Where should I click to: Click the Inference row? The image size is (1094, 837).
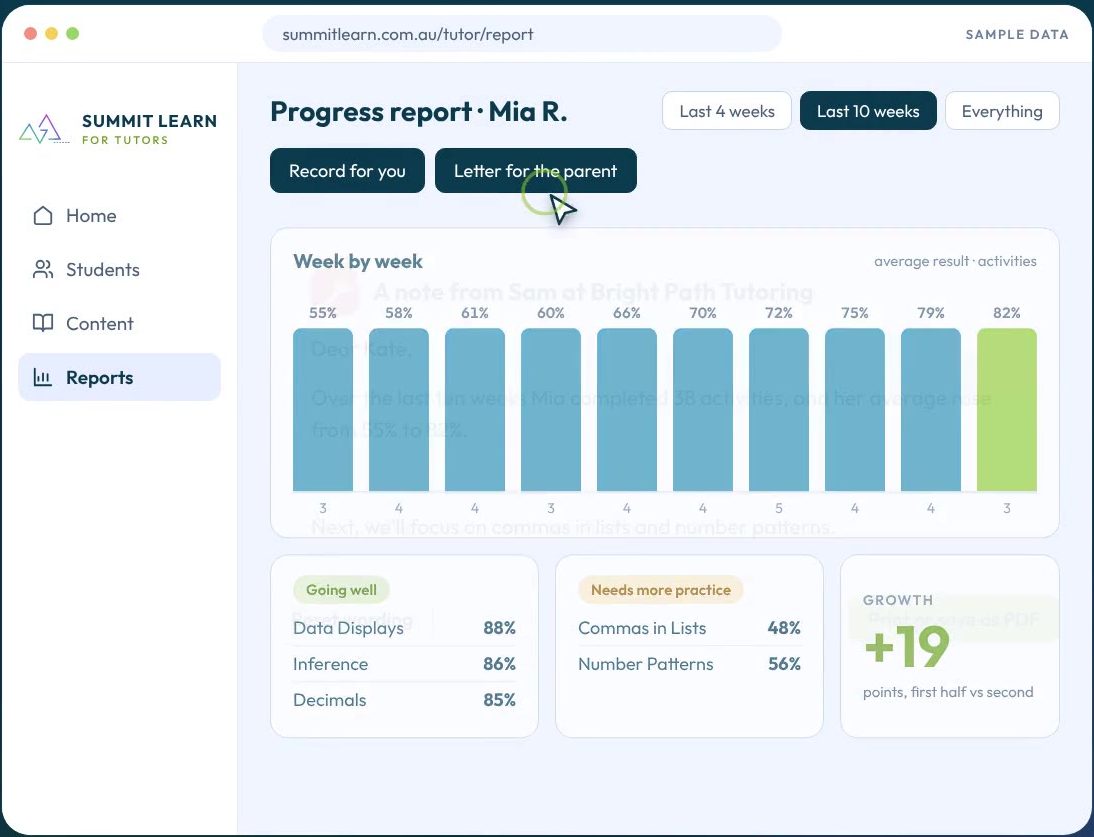(x=404, y=664)
